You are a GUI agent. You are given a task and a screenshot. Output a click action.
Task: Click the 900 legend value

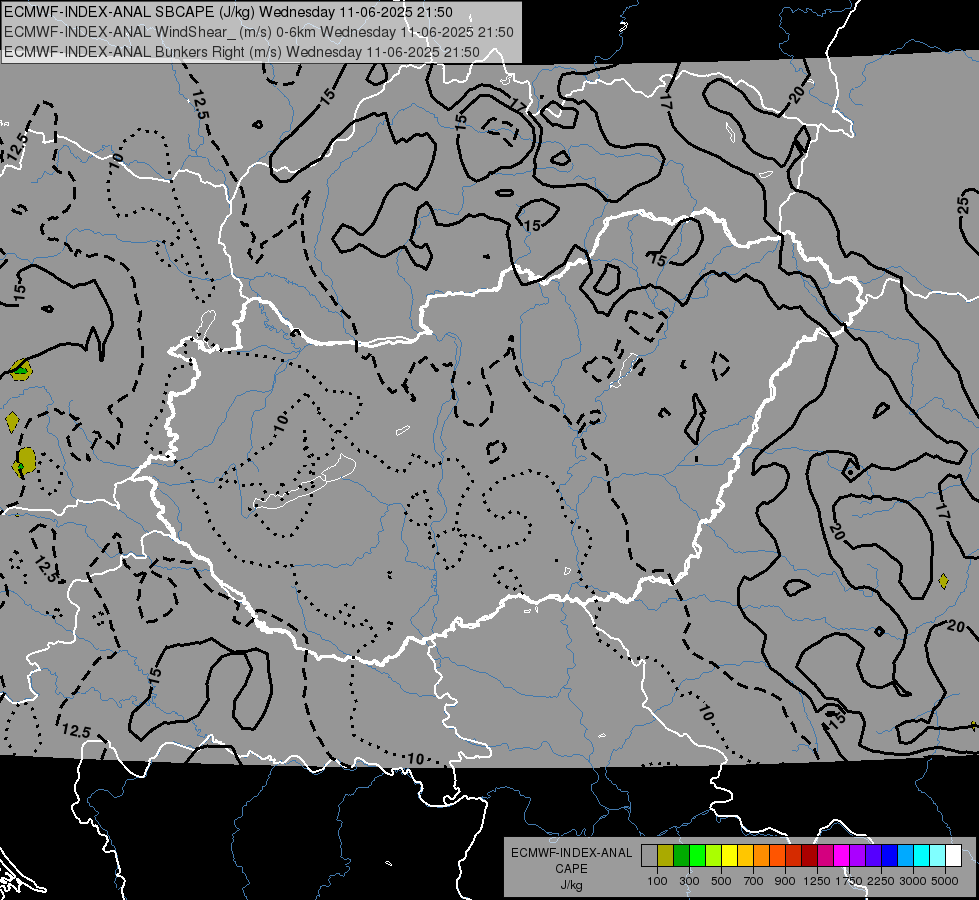(785, 881)
